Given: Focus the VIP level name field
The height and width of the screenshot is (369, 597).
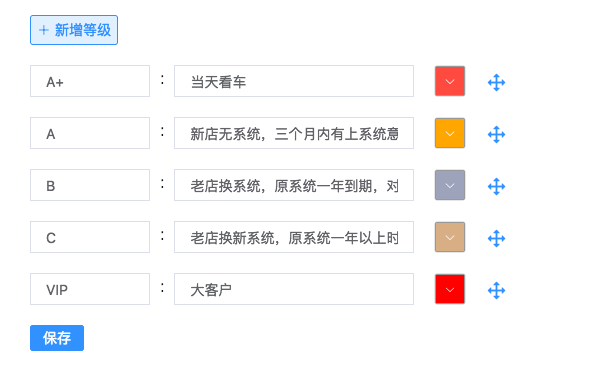Looking at the screenshot, I should pyautogui.click(x=90, y=289).
